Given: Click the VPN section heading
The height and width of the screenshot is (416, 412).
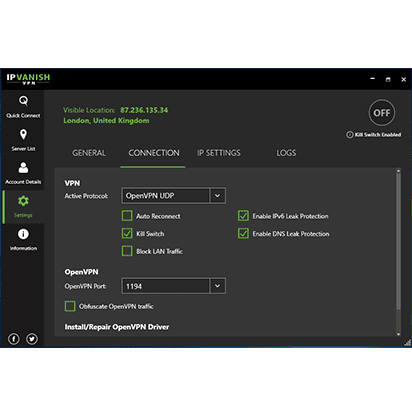Looking at the screenshot, I should [x=72, y=183].
